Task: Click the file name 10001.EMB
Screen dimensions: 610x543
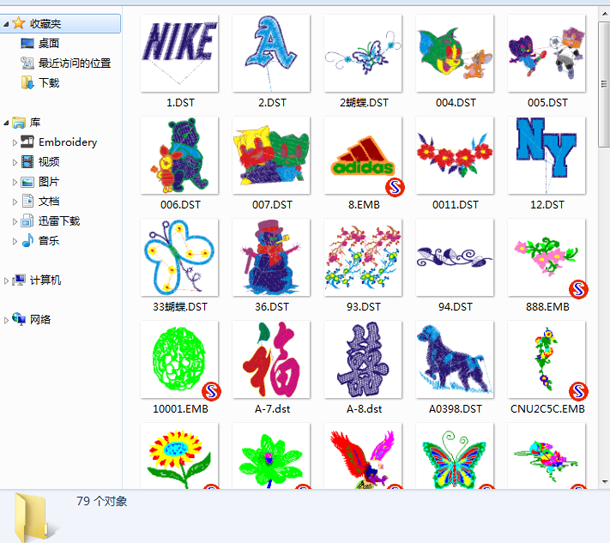Action: [180, 409]
